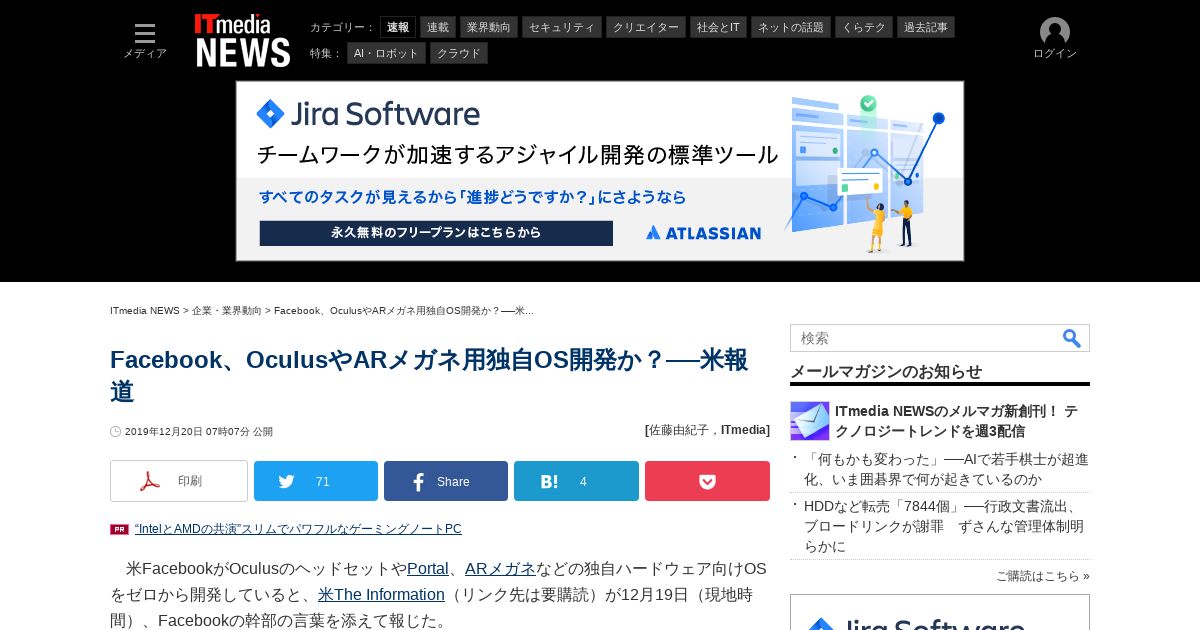
Task: Open the hamburger メディア menu icon
Action: coord(145,34)
